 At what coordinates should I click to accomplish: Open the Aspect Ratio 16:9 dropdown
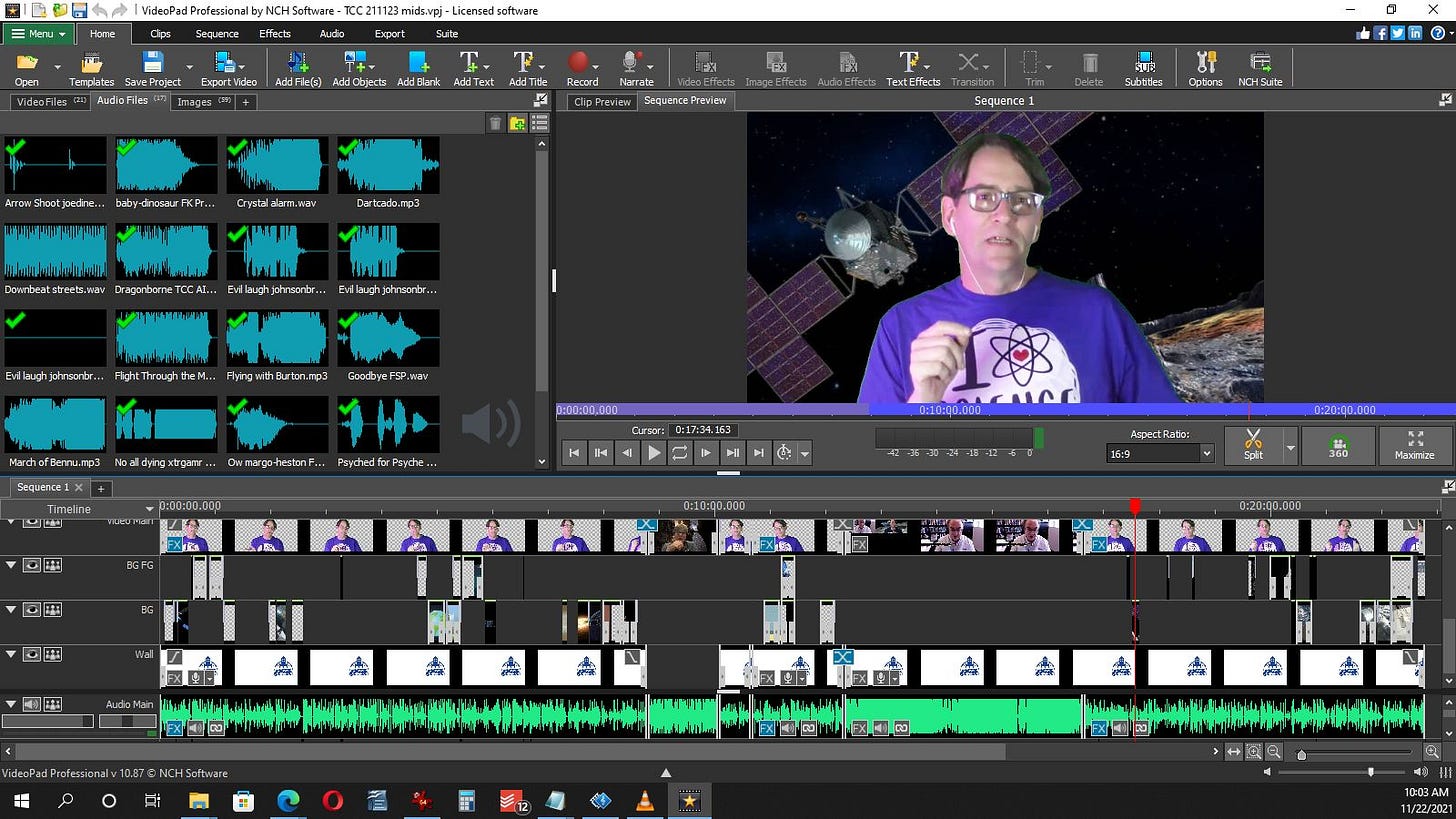(1159, 453)
